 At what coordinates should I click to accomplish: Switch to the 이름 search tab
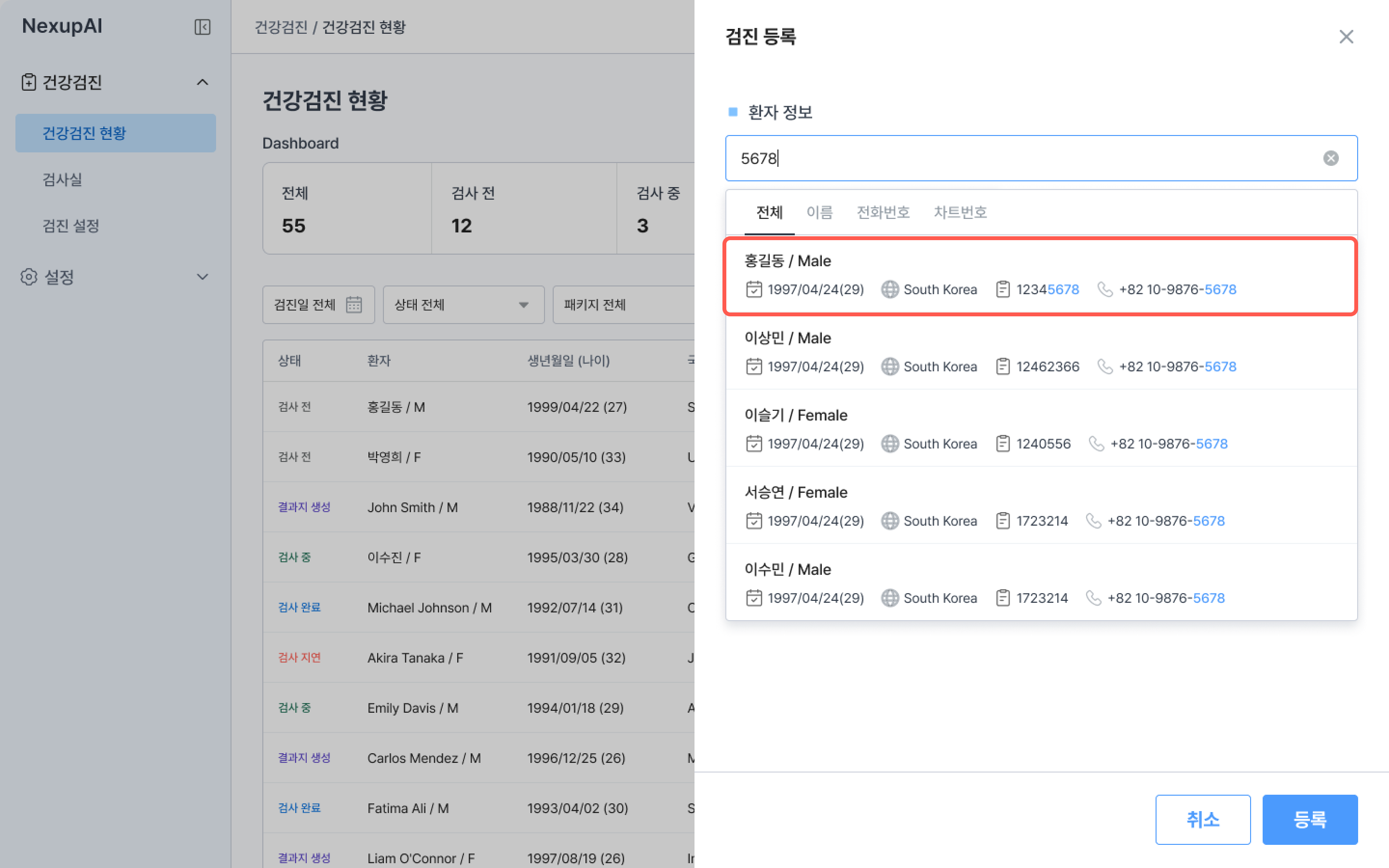(x=819, y=212)
